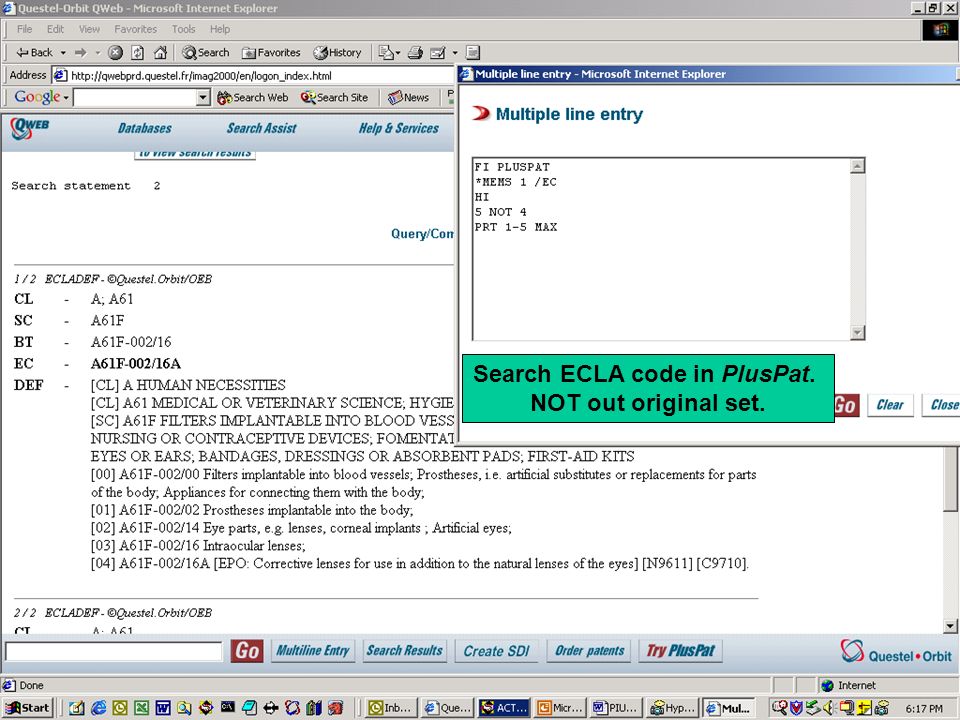Open the Edit menu
This screenshot has height=720, width=960.
pyautogui.click(x=55, y=29)
